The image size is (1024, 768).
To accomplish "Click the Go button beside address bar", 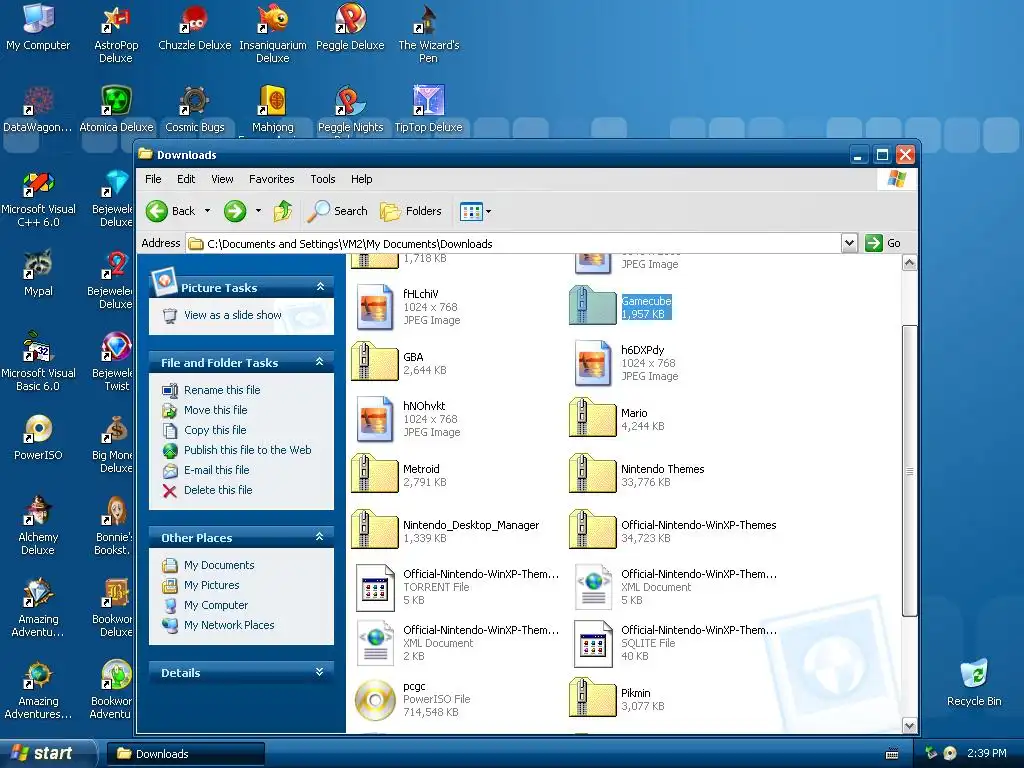I will pos(883,244).
